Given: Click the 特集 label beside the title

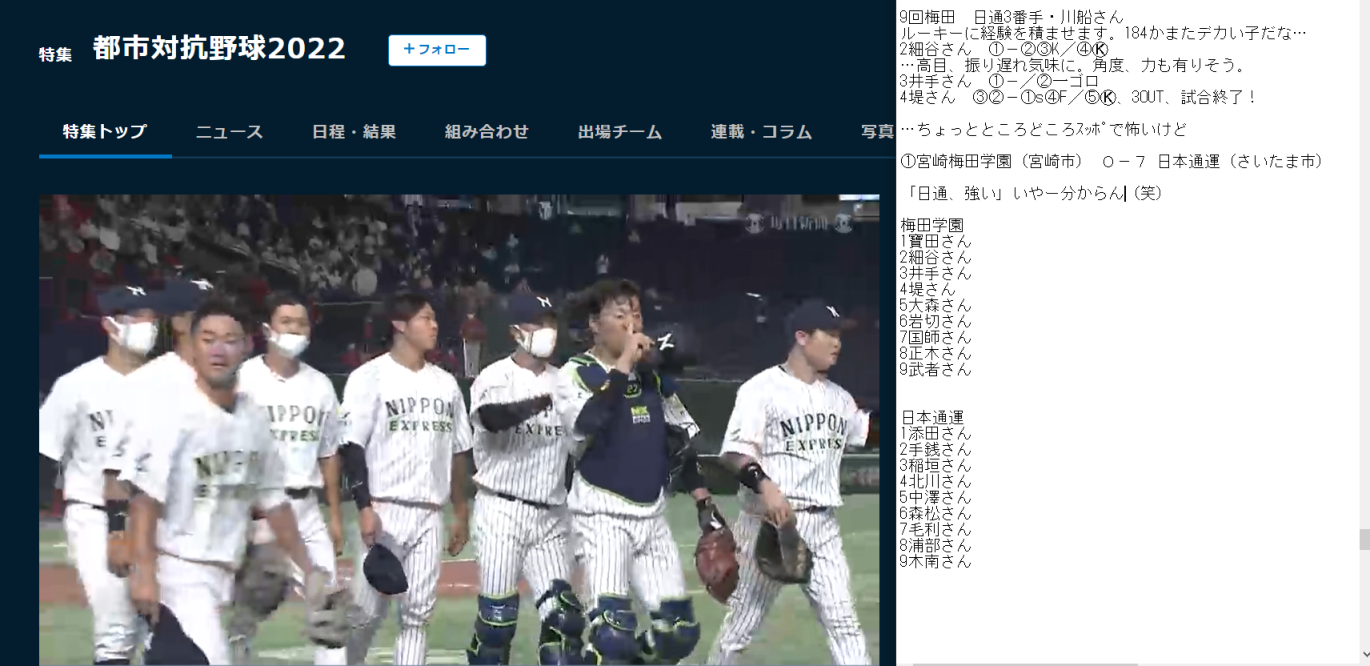Looking at the screenshot, I should click(55, 54).
